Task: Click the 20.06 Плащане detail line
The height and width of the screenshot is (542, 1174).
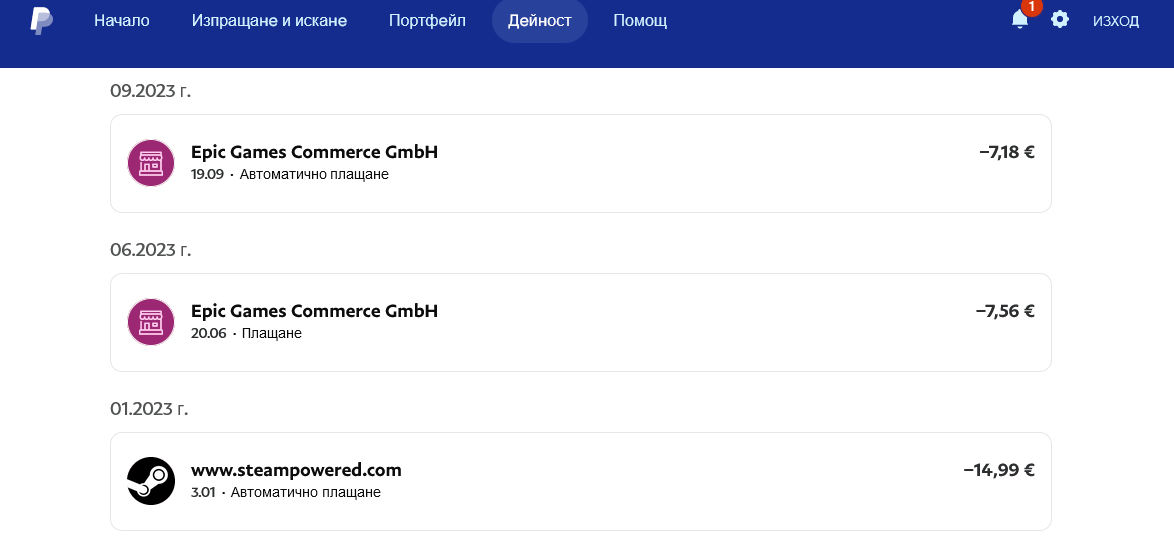Action: (246, 333)
